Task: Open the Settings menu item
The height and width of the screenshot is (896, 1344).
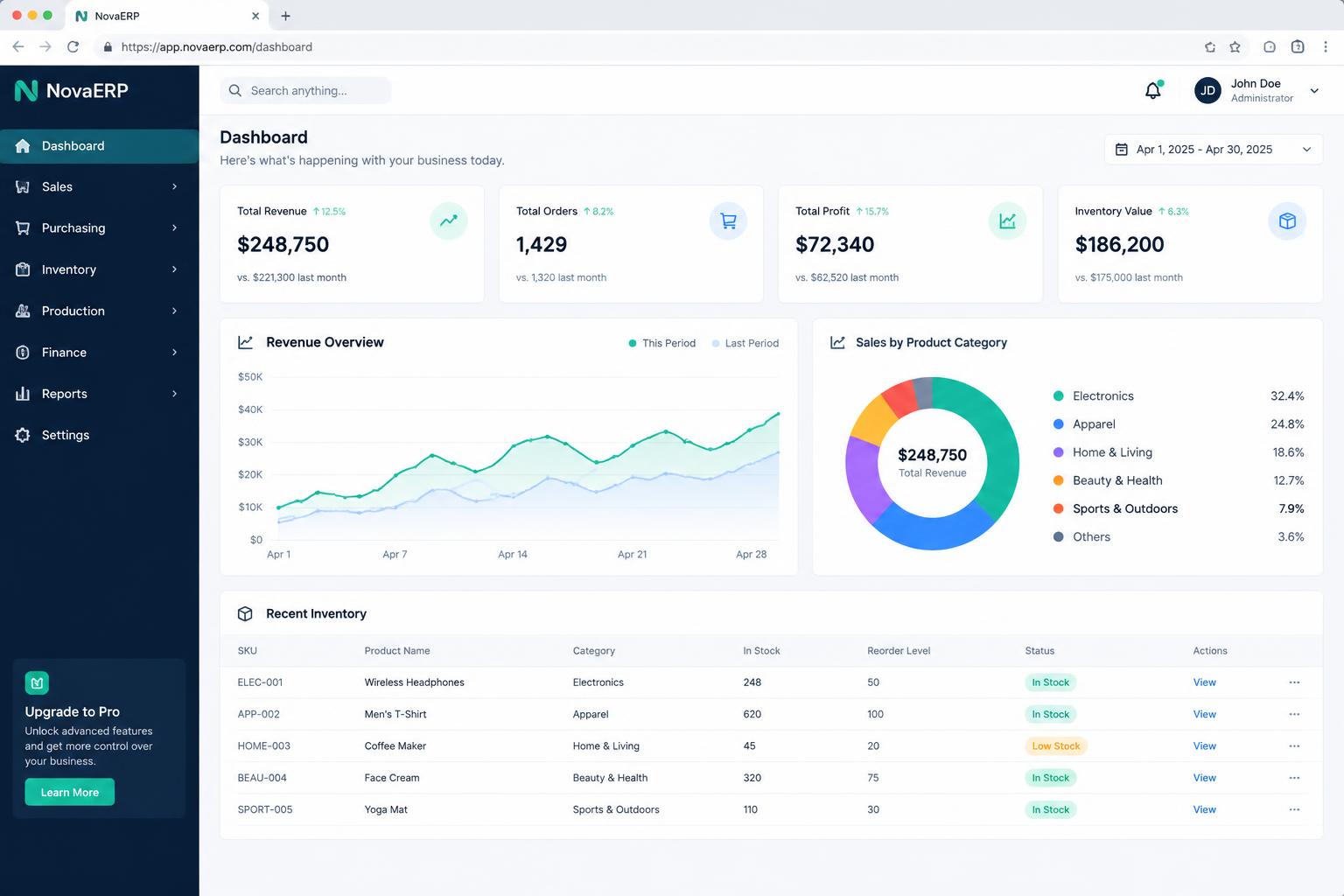Action: (100, 435)
